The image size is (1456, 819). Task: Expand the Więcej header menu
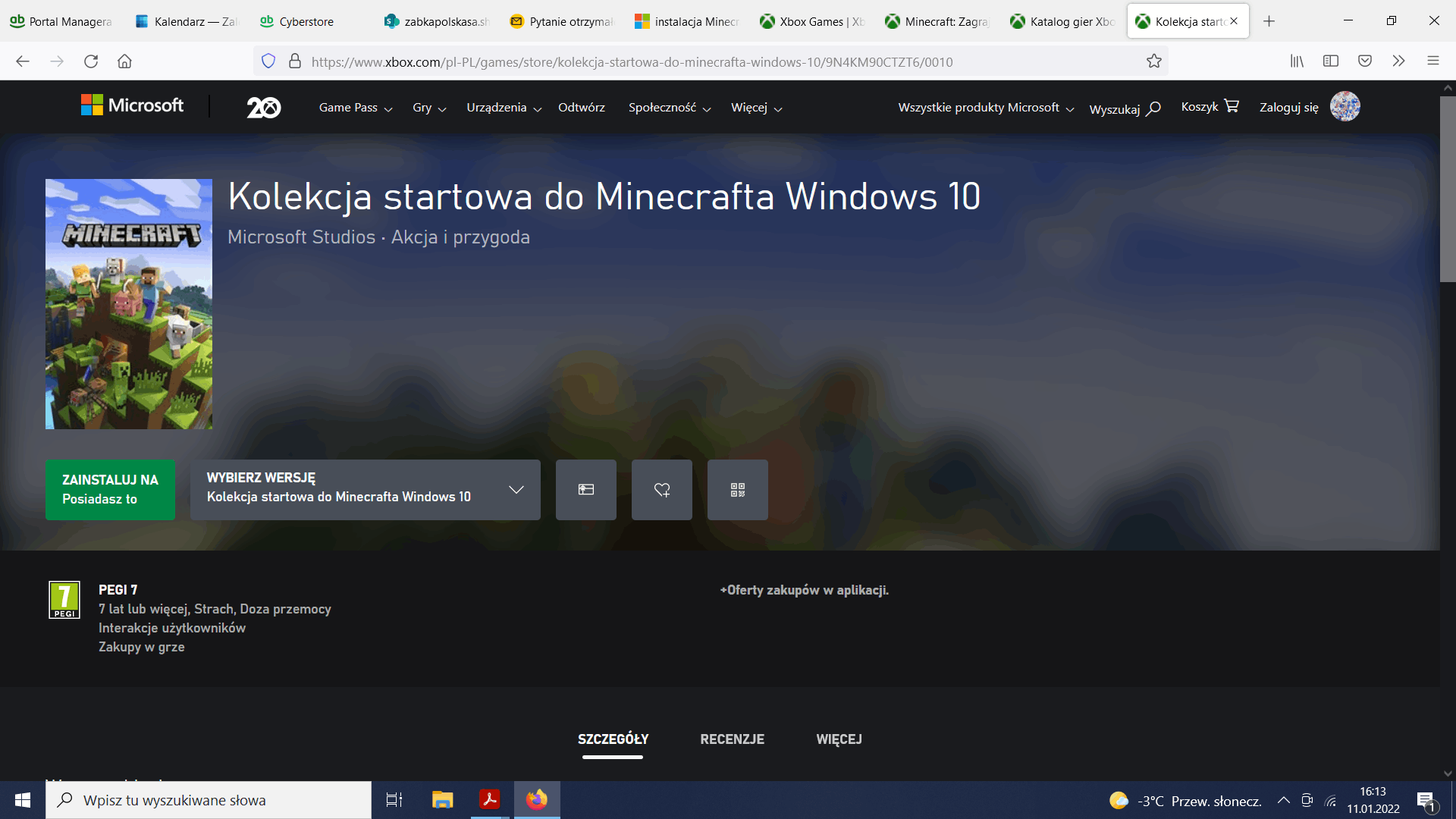(x=757, y=108)
